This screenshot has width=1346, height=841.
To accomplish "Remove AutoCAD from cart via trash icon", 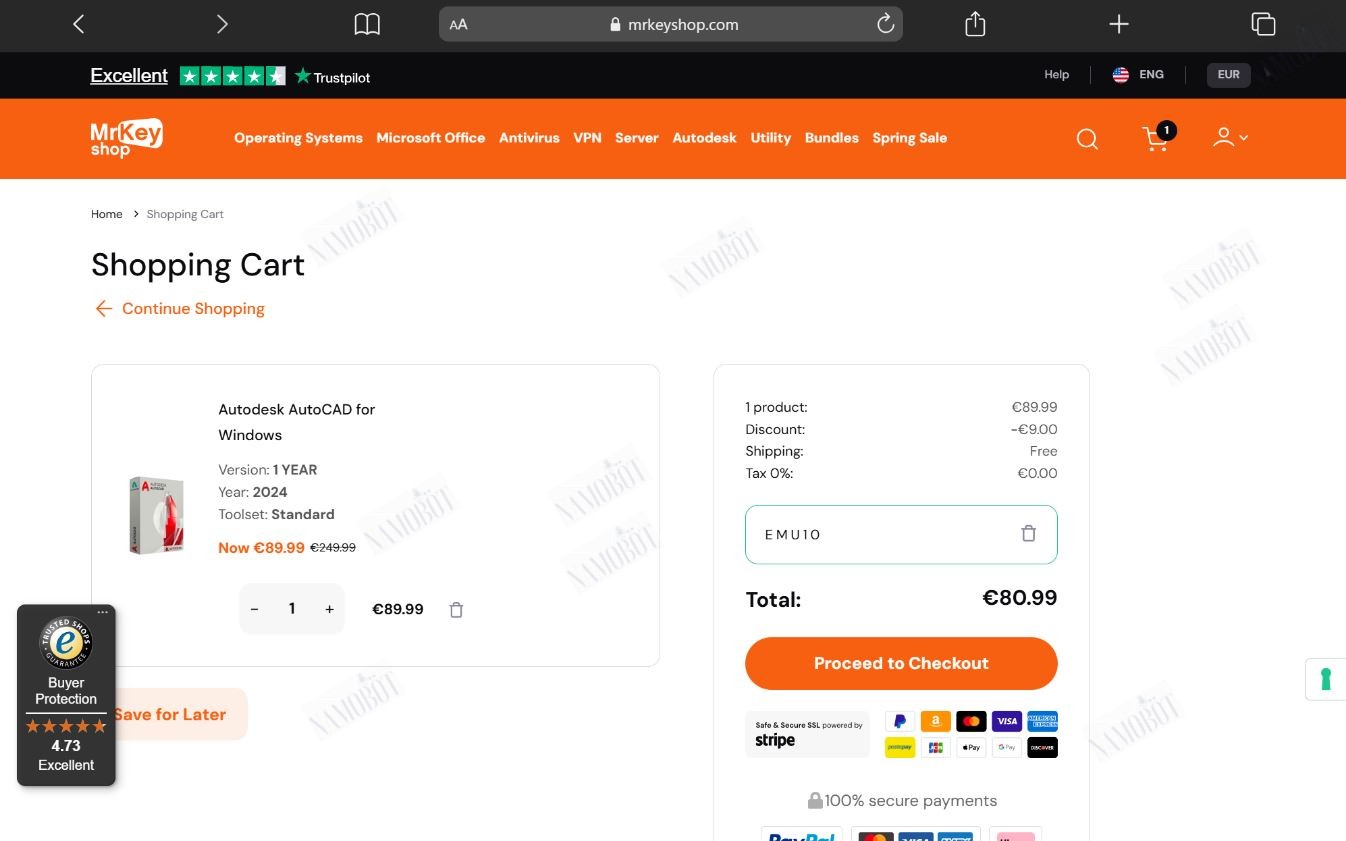I will click(x=456, y=609).
